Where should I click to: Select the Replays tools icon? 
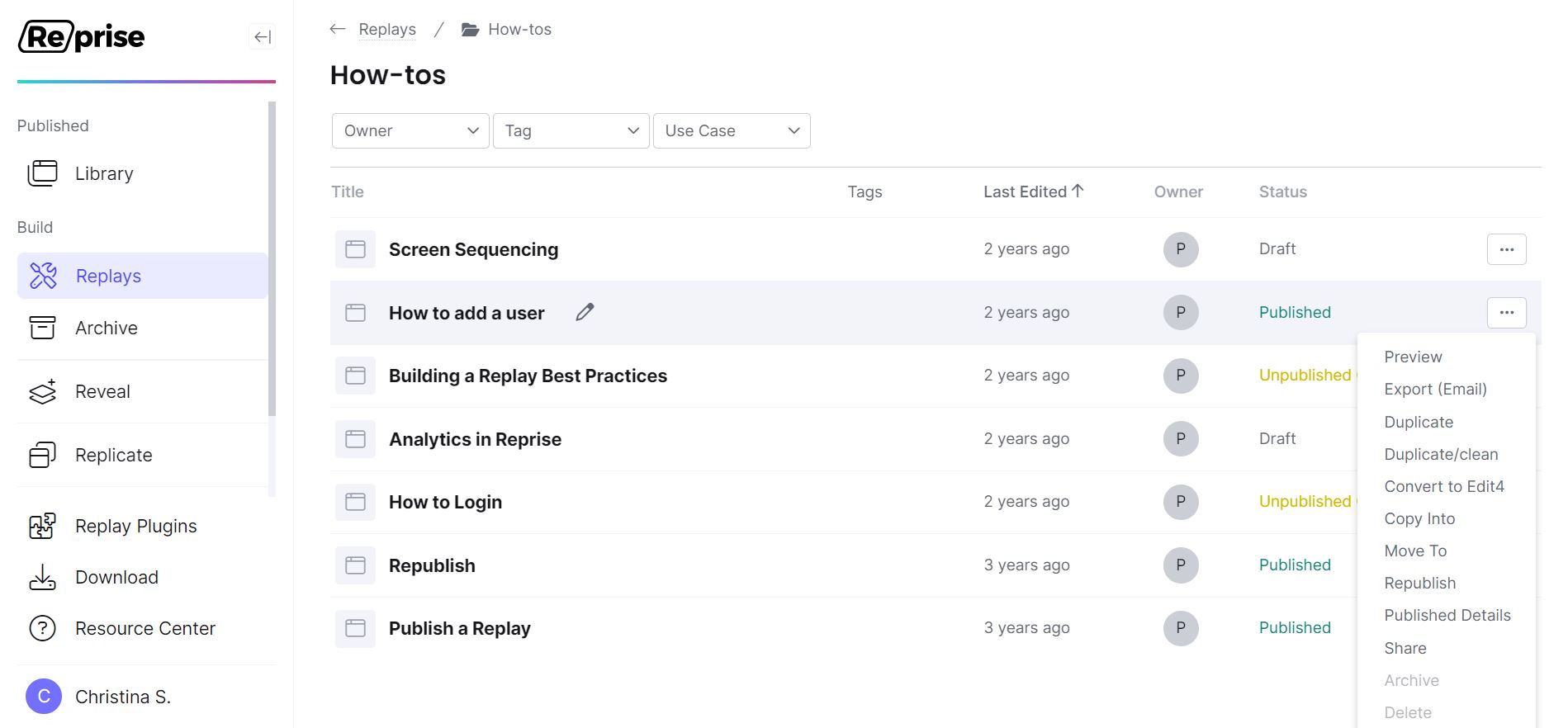pyautogui.click(x=43, y=276)
